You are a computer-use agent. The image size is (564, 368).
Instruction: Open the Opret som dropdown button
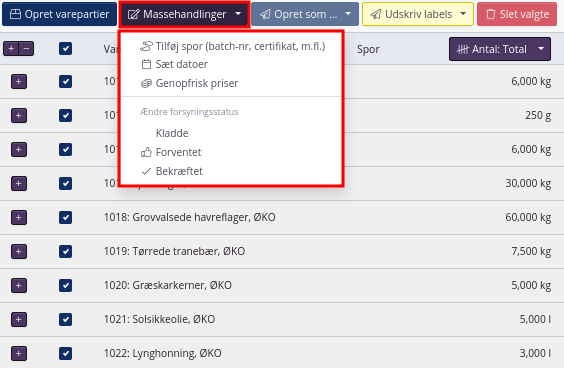point(305,14)
